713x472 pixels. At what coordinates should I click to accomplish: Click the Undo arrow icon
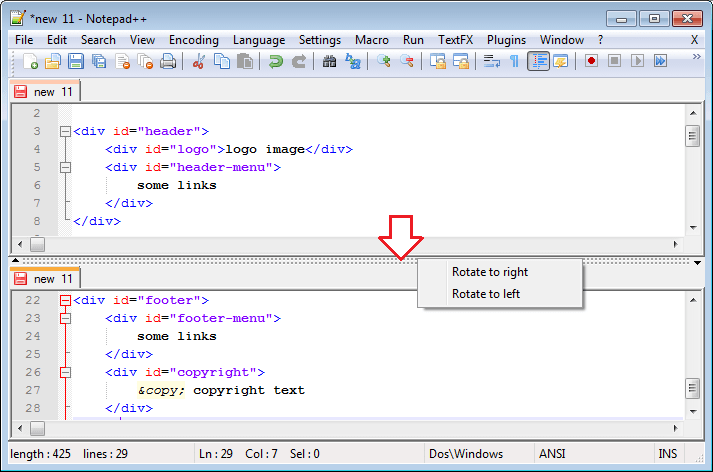pos(275,62)
